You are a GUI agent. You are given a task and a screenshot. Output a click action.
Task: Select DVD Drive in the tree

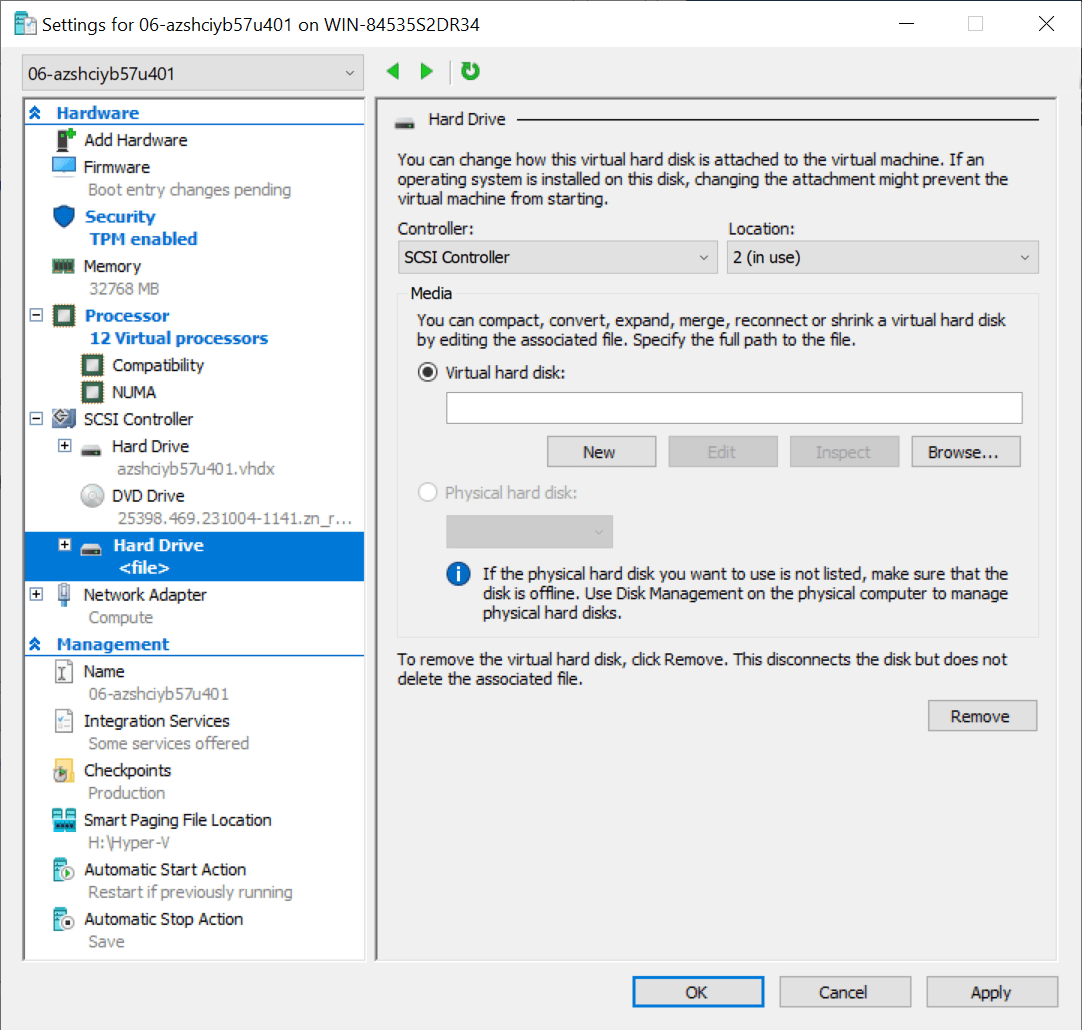click(148, 496)
